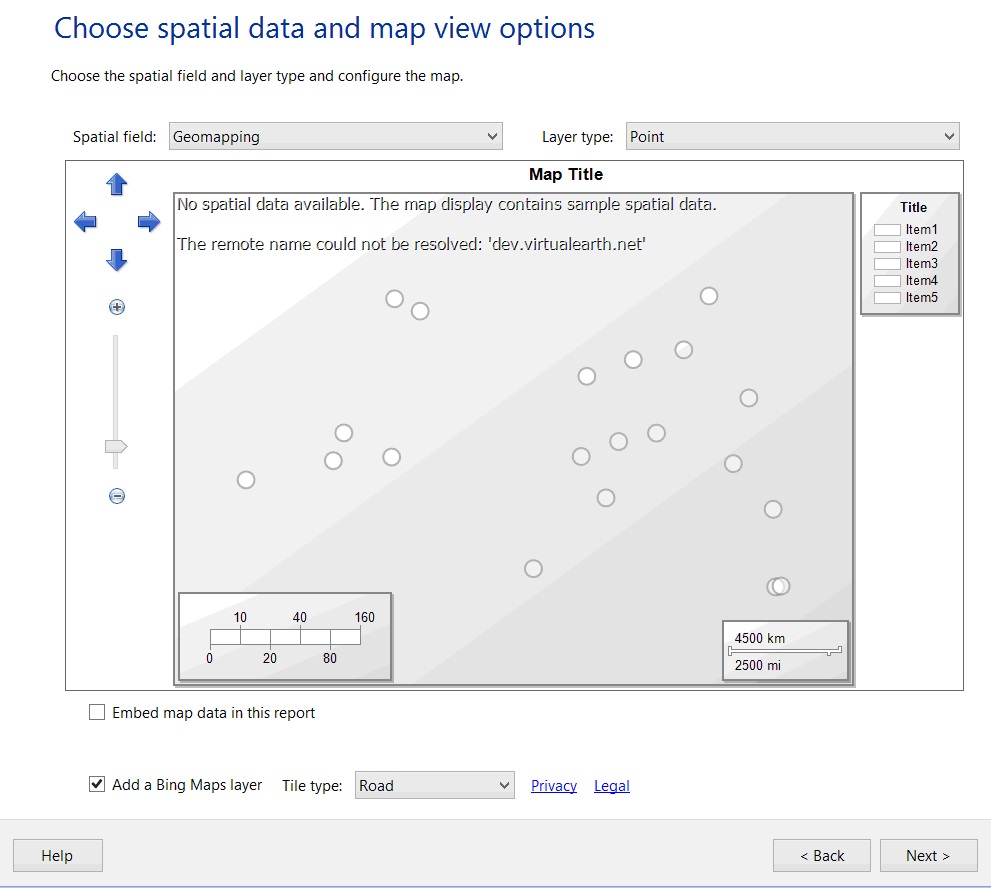Click the zoom level slider handle

(x=116, y=446)
